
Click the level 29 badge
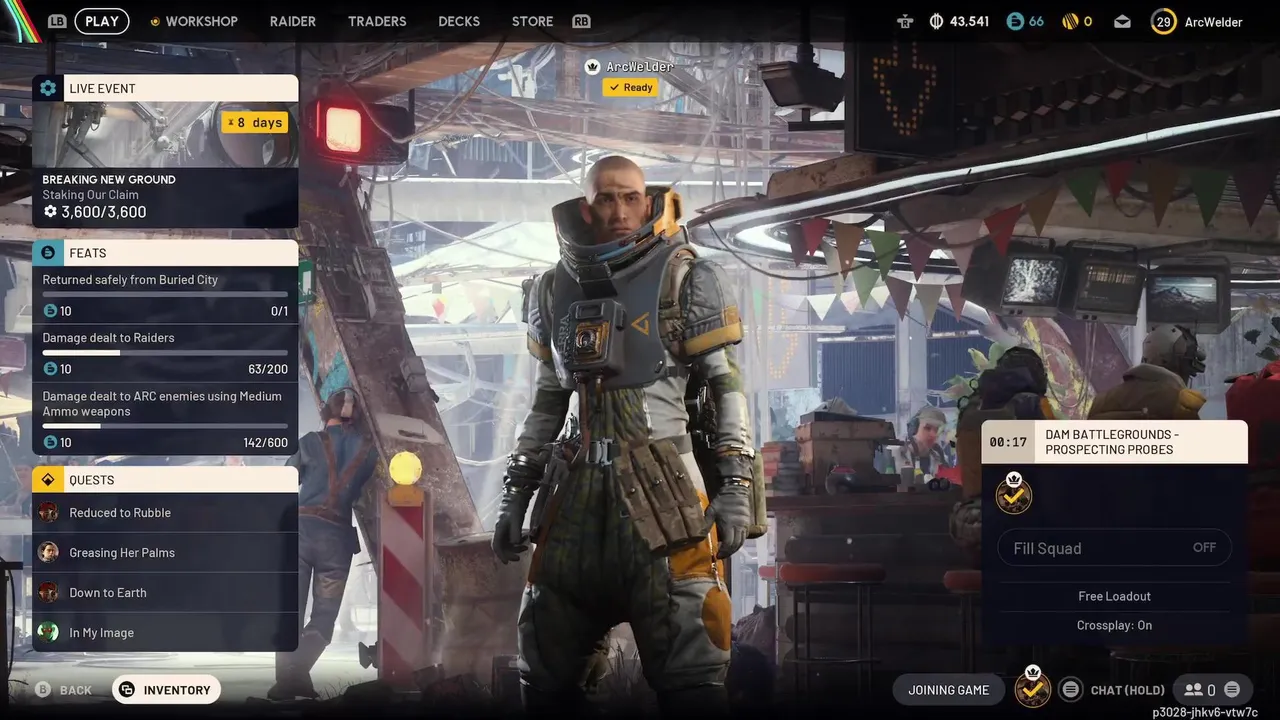click(x=1163, y=21)
